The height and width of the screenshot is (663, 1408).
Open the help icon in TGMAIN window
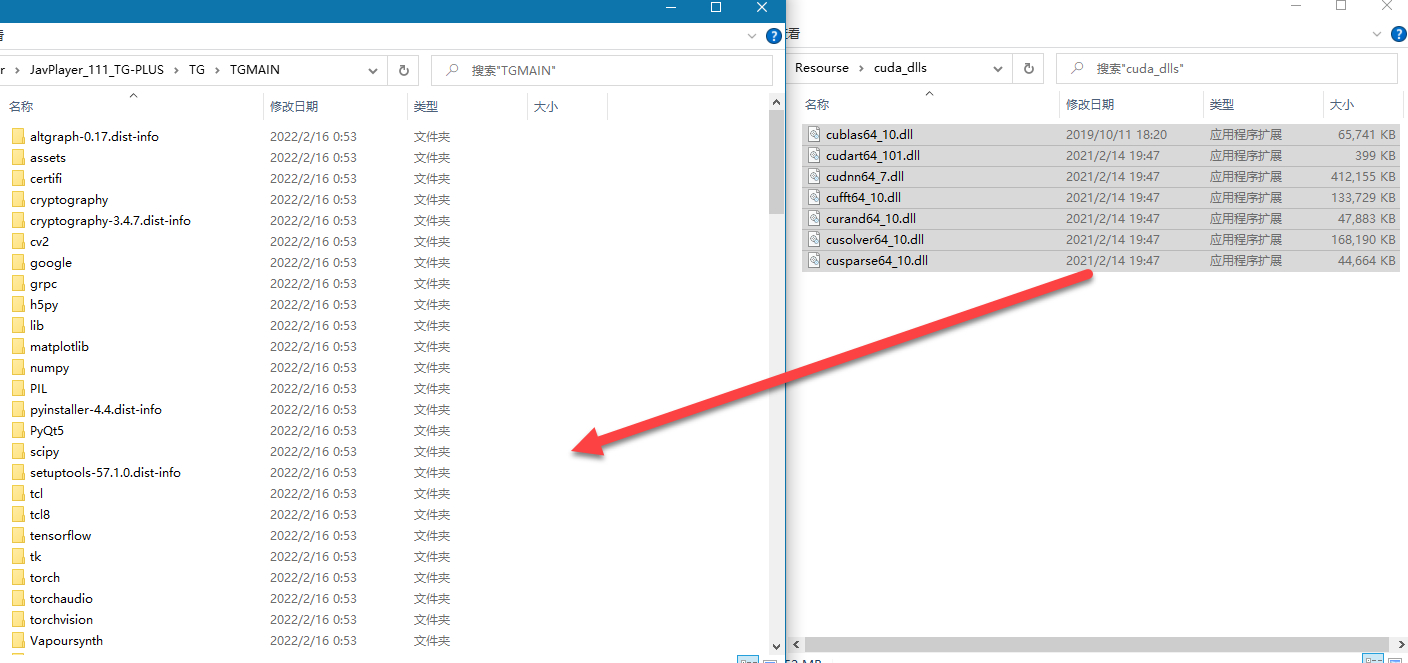774,36
